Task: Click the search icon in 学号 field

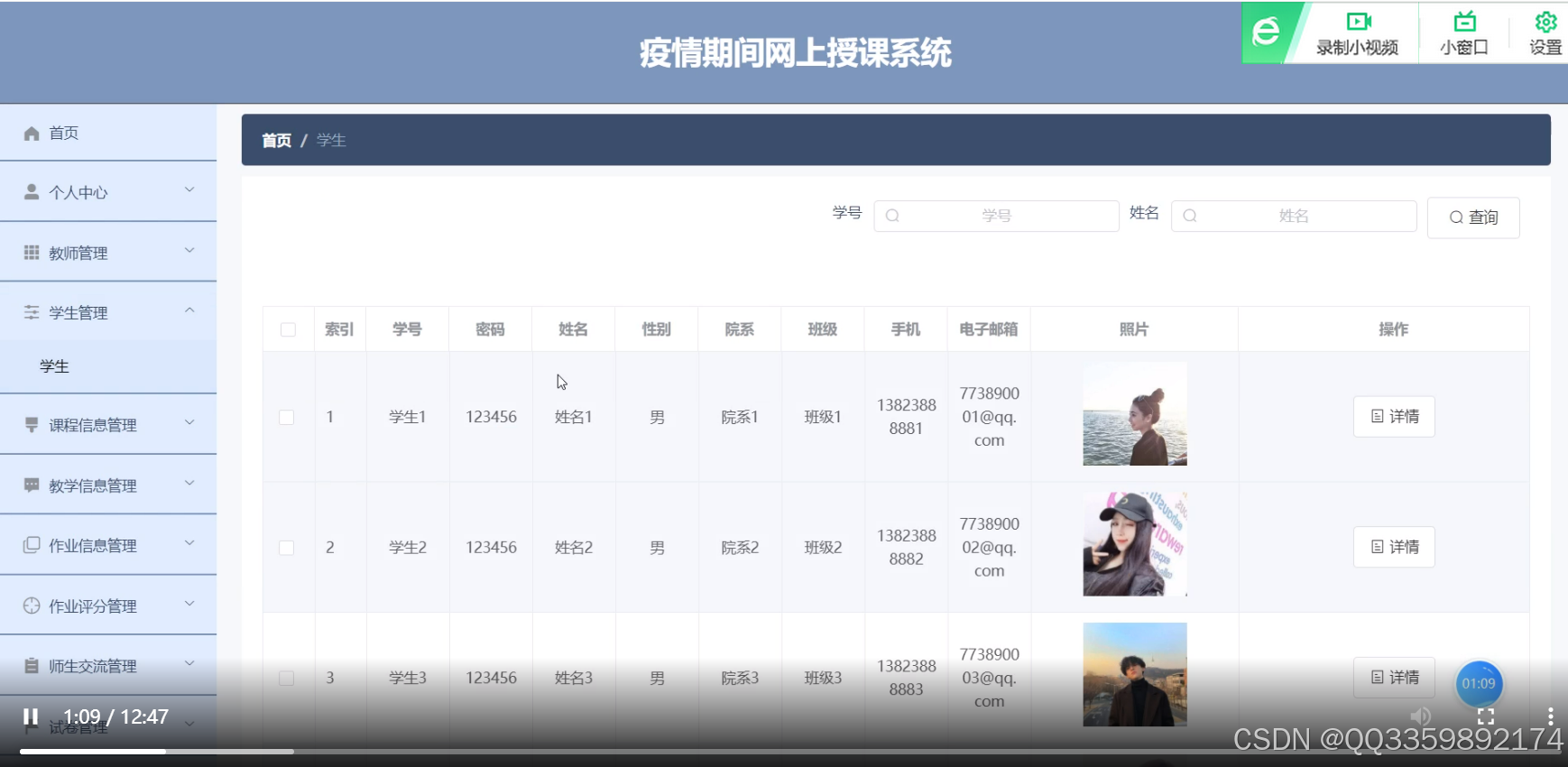Action: point(892,216)
